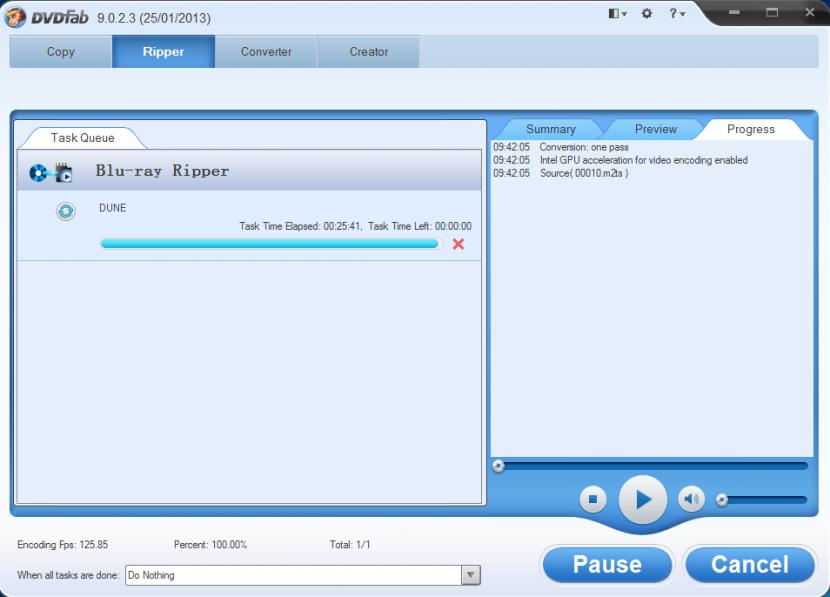Viewport: 830px width, 597px height.
Task: Click the DUNE task progress bar
Action: (269, 243)
